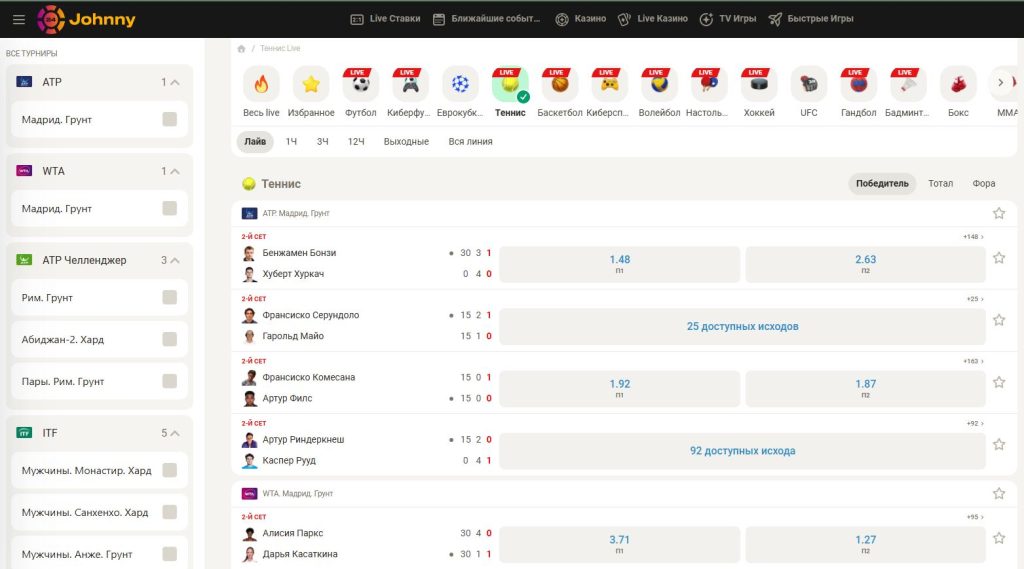Open Избранное star category
The height and width of the screenshot is (569, 1024).
point(311,84)
